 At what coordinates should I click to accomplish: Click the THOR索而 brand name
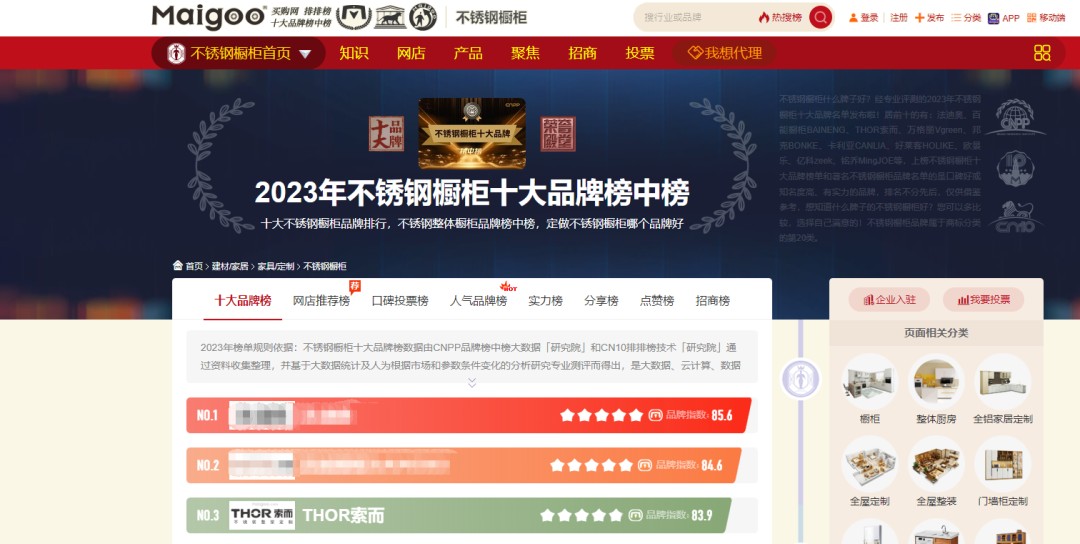click(343, 515)
